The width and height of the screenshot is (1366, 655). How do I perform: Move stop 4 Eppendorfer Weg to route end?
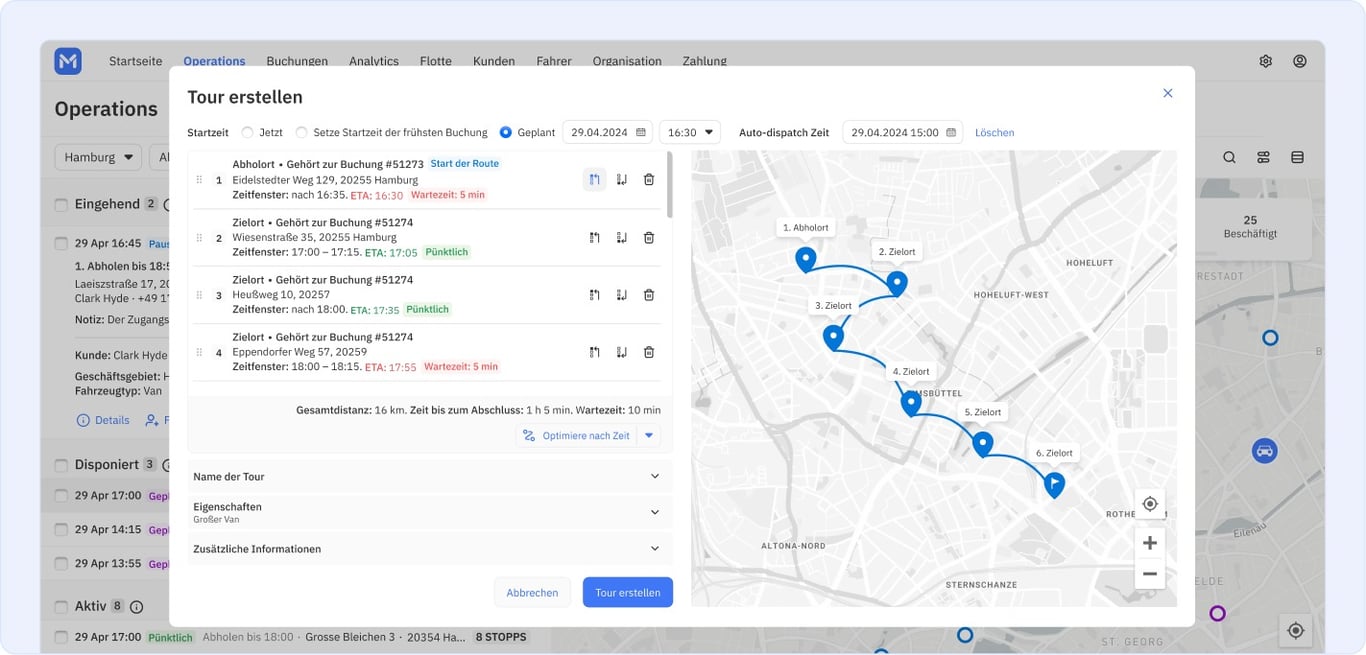coord(622,352)
